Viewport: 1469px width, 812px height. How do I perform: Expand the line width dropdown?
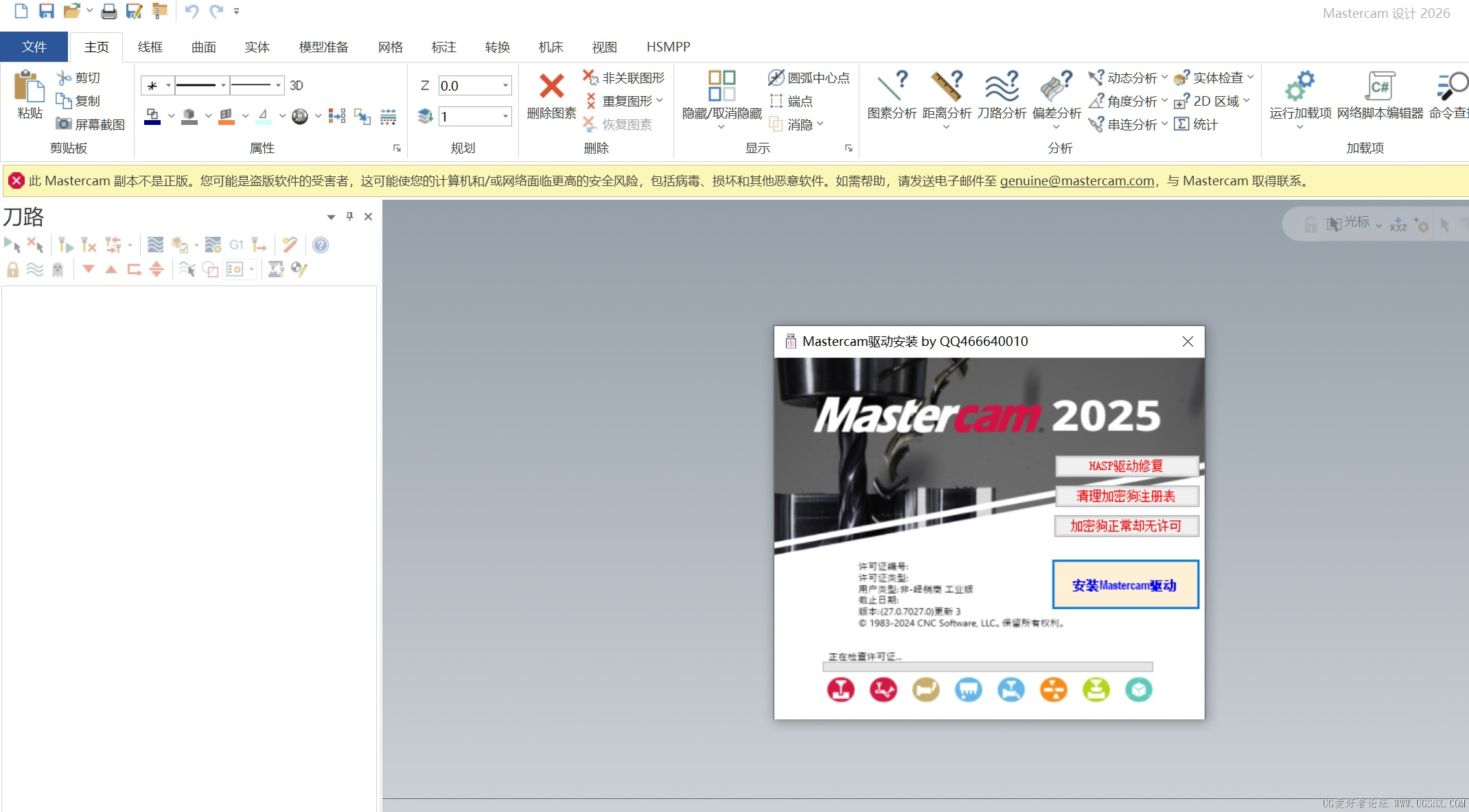click(x=278, y=85)
